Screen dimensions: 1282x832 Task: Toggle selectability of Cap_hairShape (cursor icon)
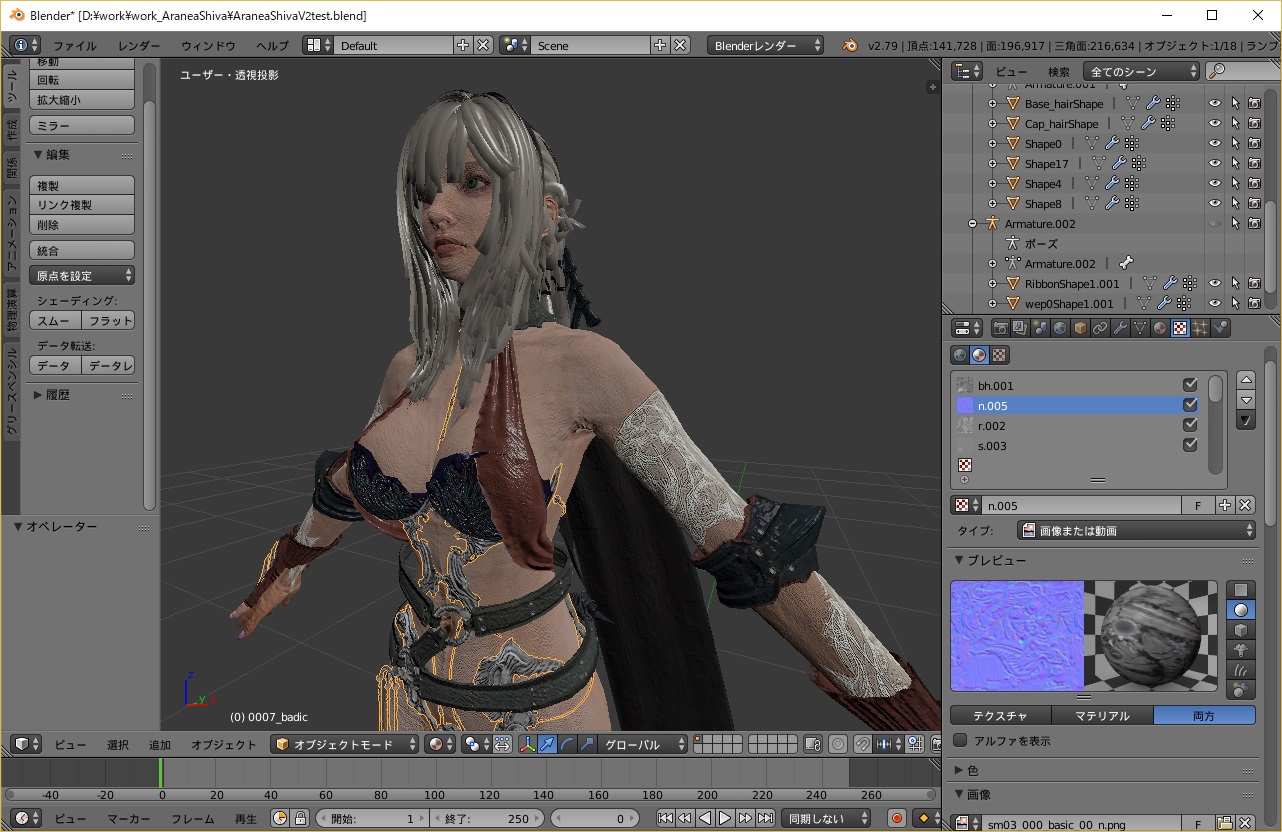coord(1235,124)
